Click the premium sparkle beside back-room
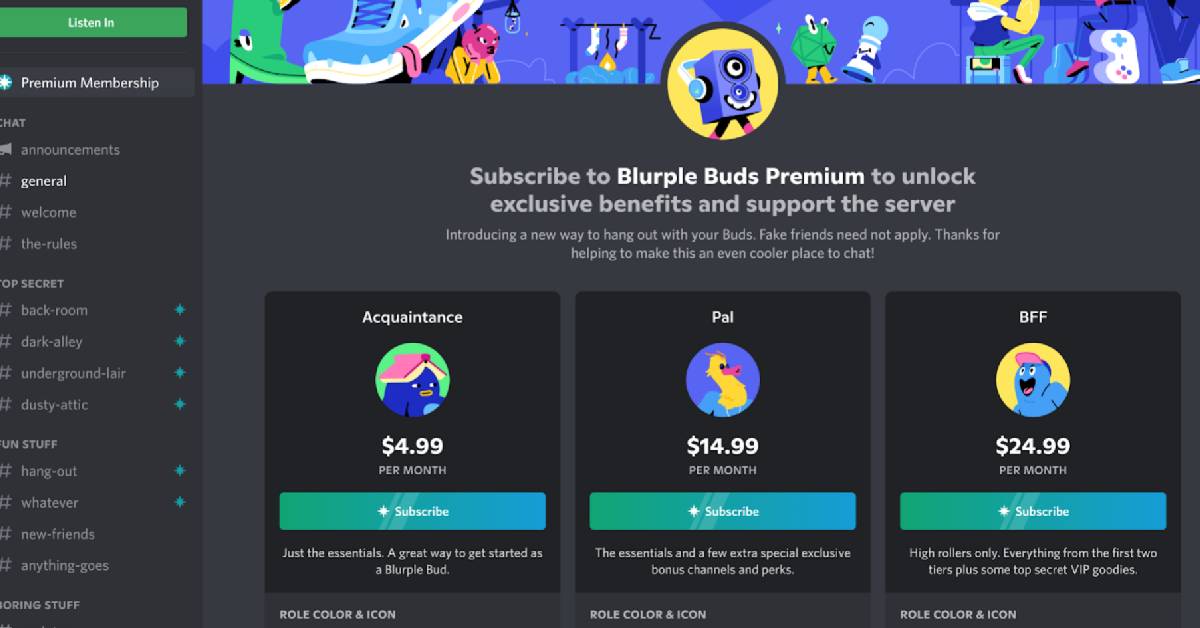 [180, 310]
